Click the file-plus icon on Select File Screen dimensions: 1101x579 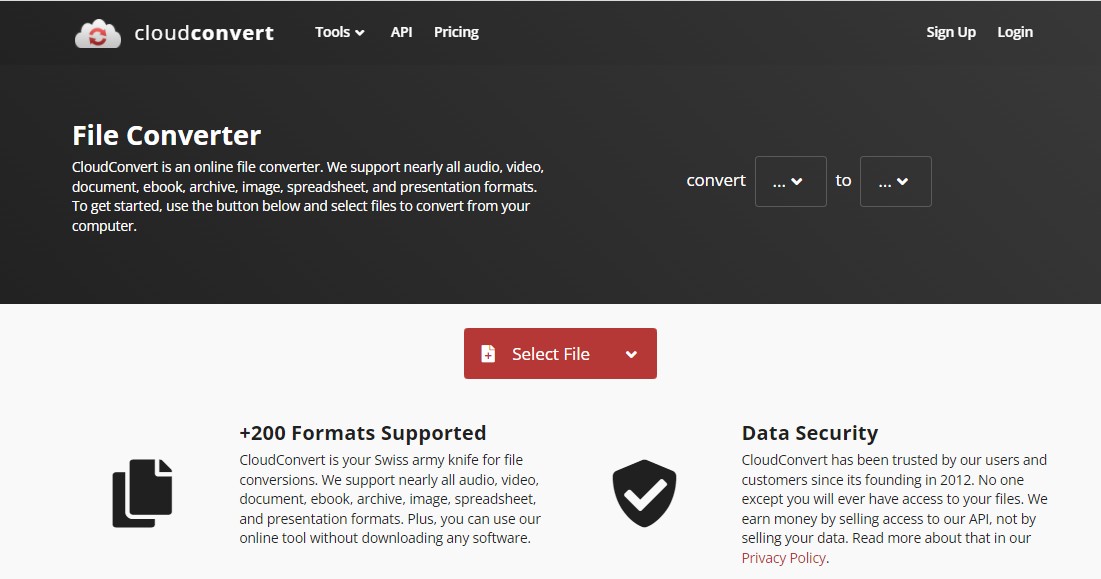pyautogui.click(x=488, y=354)
